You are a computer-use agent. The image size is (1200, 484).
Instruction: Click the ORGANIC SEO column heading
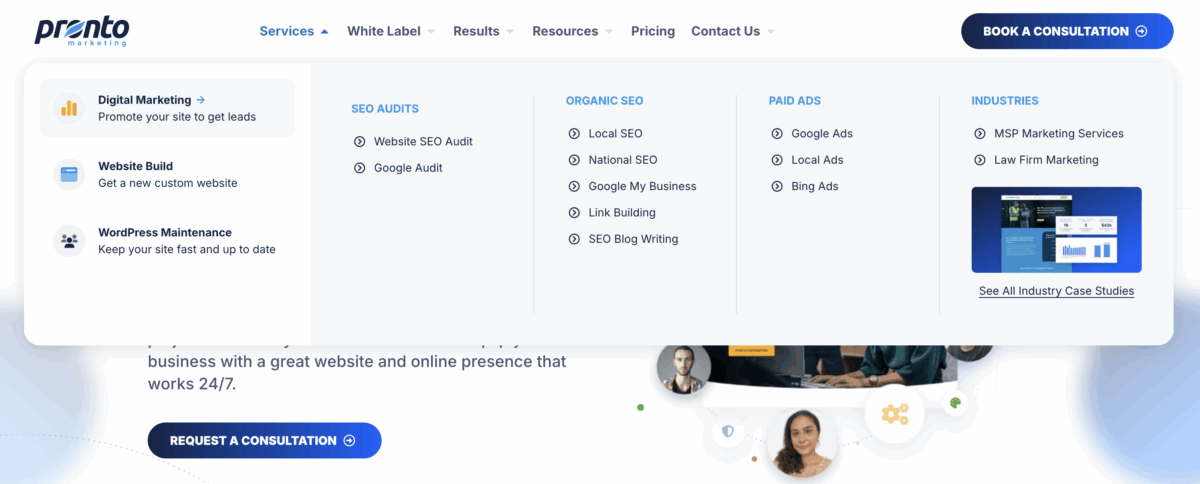coord(604,101)
